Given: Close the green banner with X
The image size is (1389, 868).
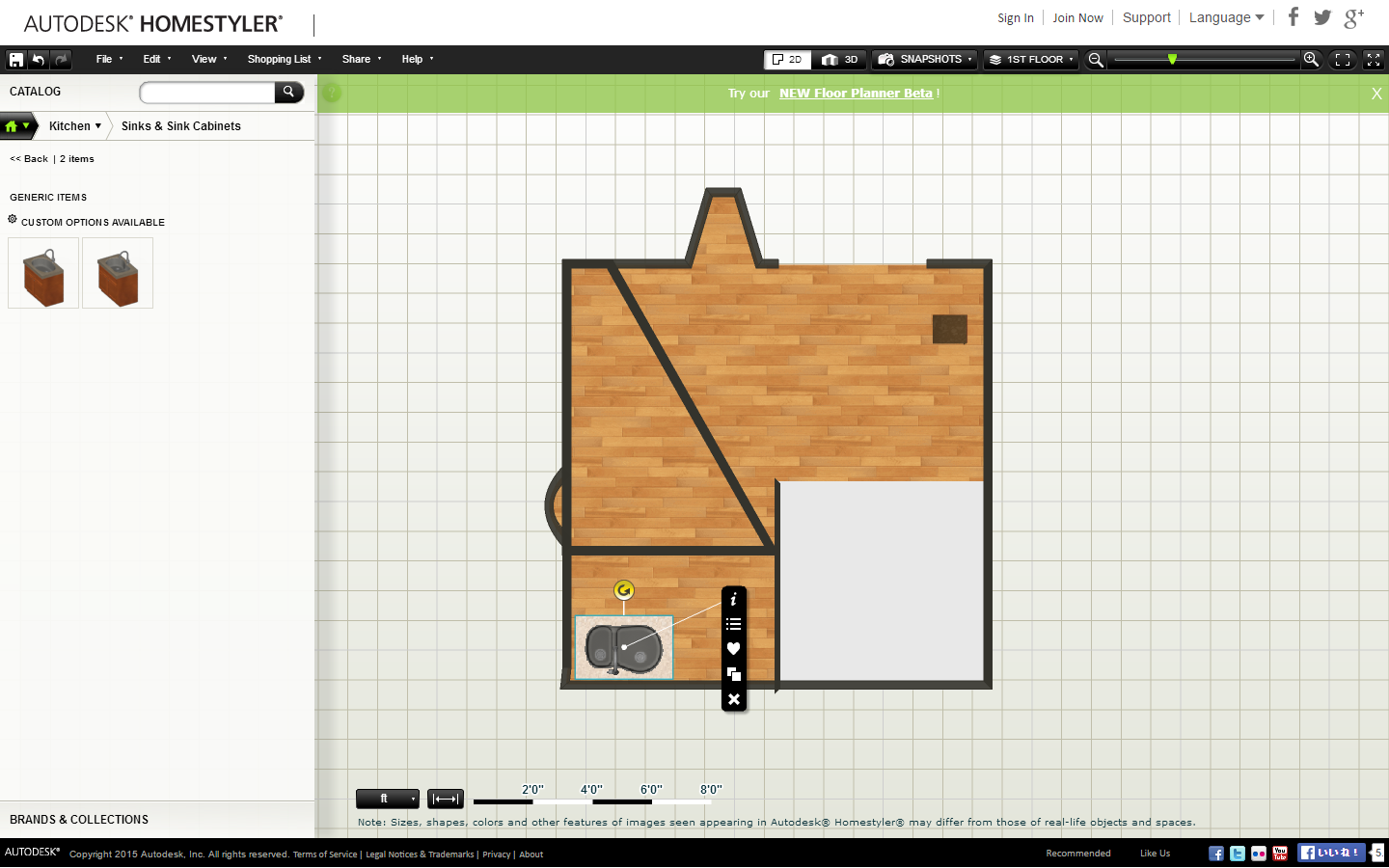Looking at the screenshot, I should 1376,94.
